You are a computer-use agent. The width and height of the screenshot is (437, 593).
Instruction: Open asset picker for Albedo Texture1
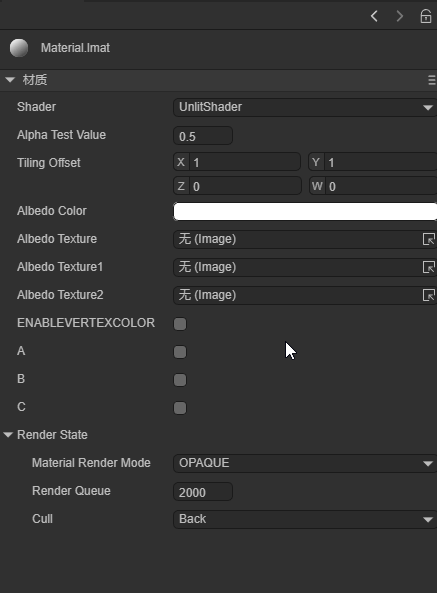tap(429, 267)
